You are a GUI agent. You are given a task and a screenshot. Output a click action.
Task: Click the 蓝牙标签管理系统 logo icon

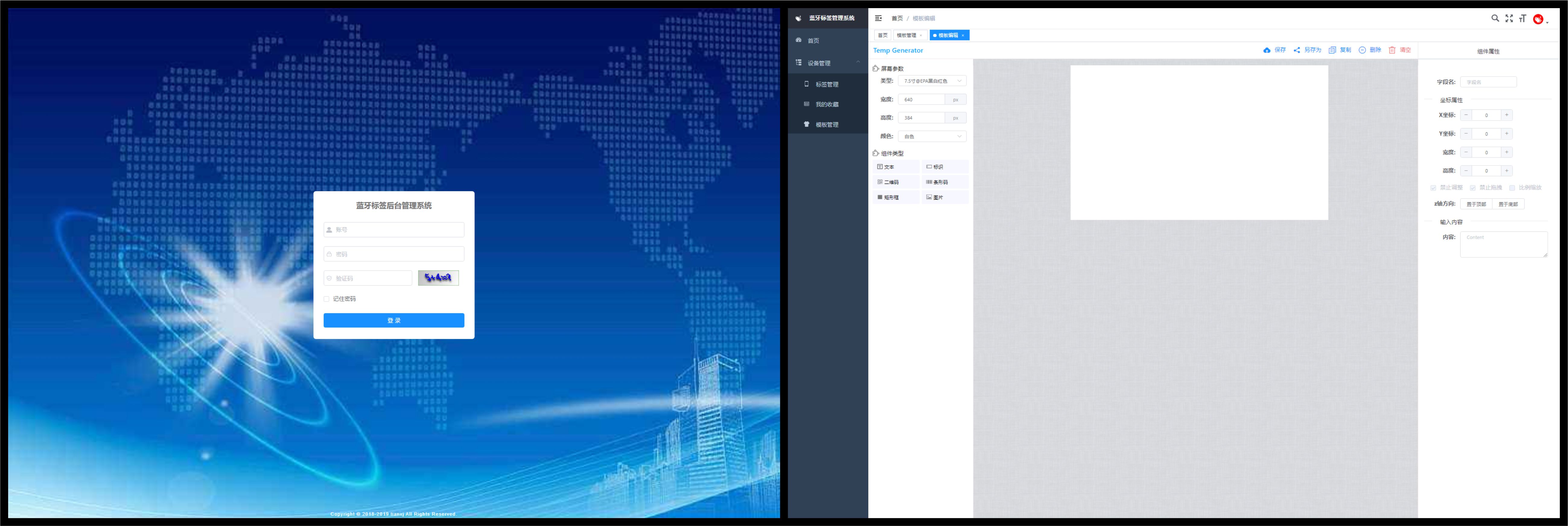(x=798, y=18)
